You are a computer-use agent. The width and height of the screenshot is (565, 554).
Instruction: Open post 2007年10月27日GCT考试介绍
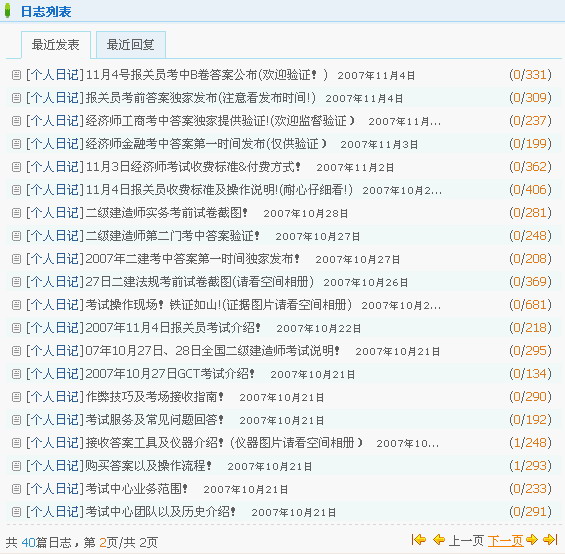pos(170,373)
